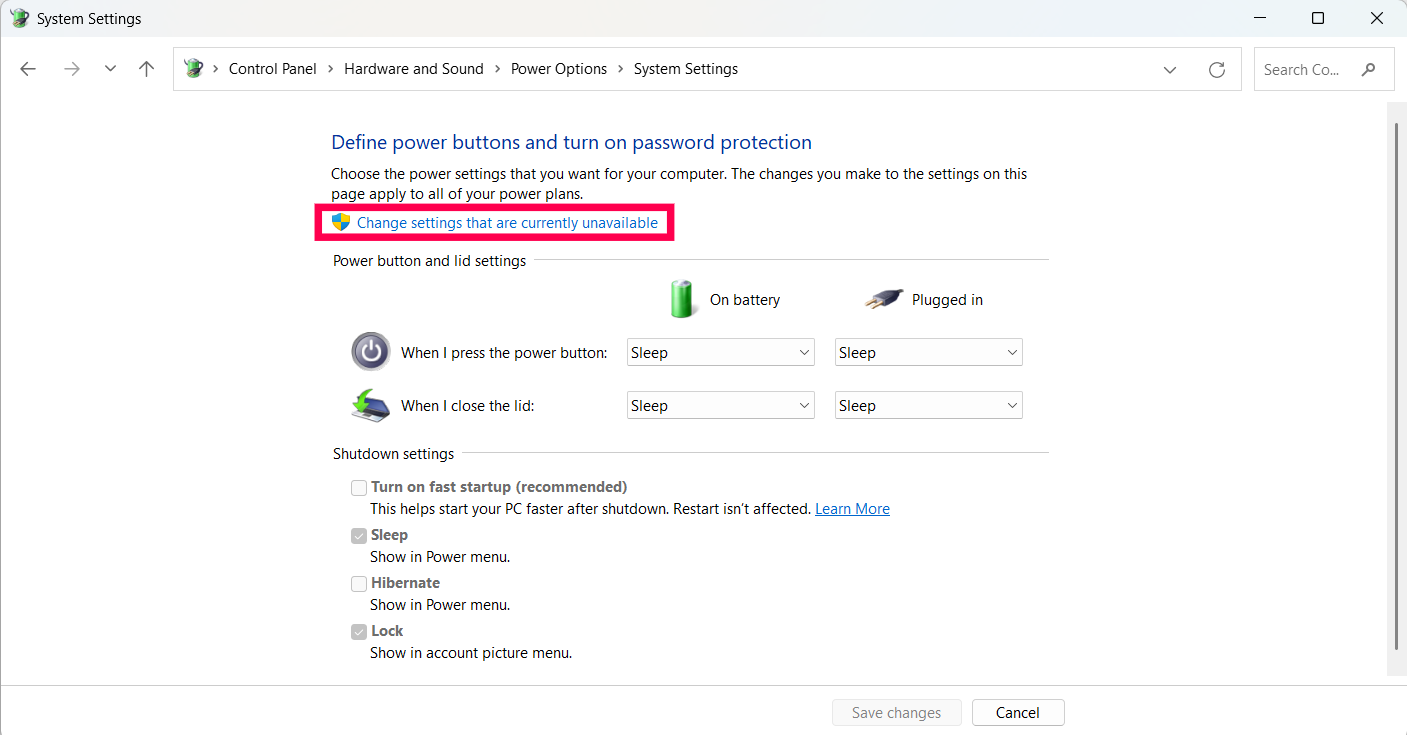Toggle the Sleep checkbox under Shutdown settings

[359, 536]
